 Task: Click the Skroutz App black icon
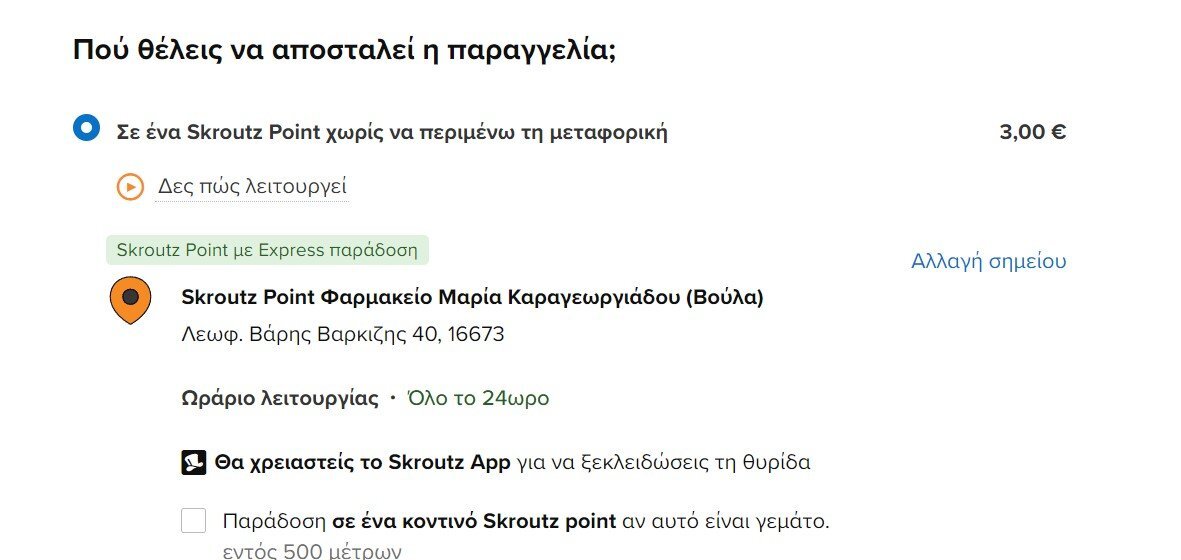click(x=194, y=462)
